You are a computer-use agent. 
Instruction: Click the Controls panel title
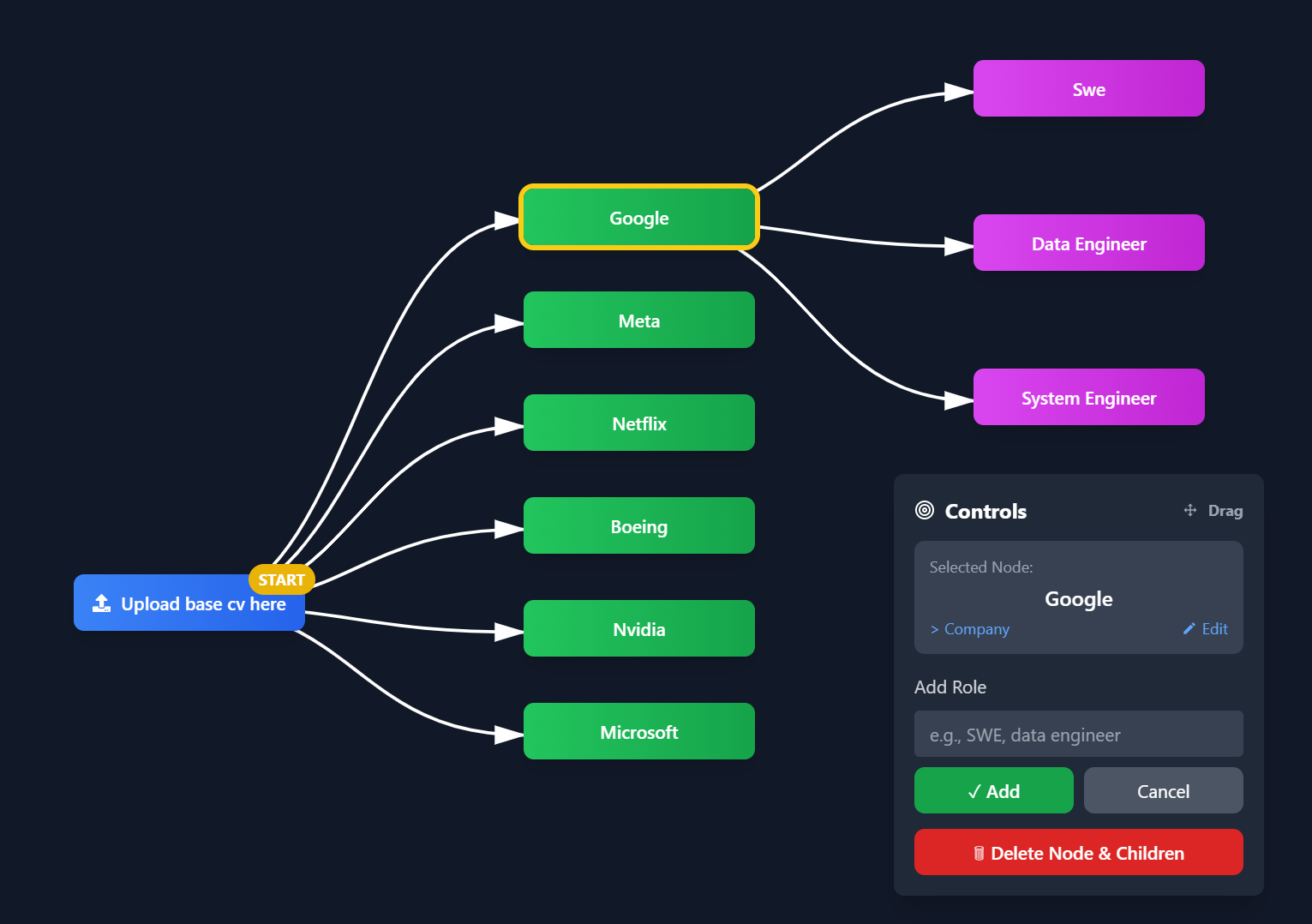(x=985, y=511)
